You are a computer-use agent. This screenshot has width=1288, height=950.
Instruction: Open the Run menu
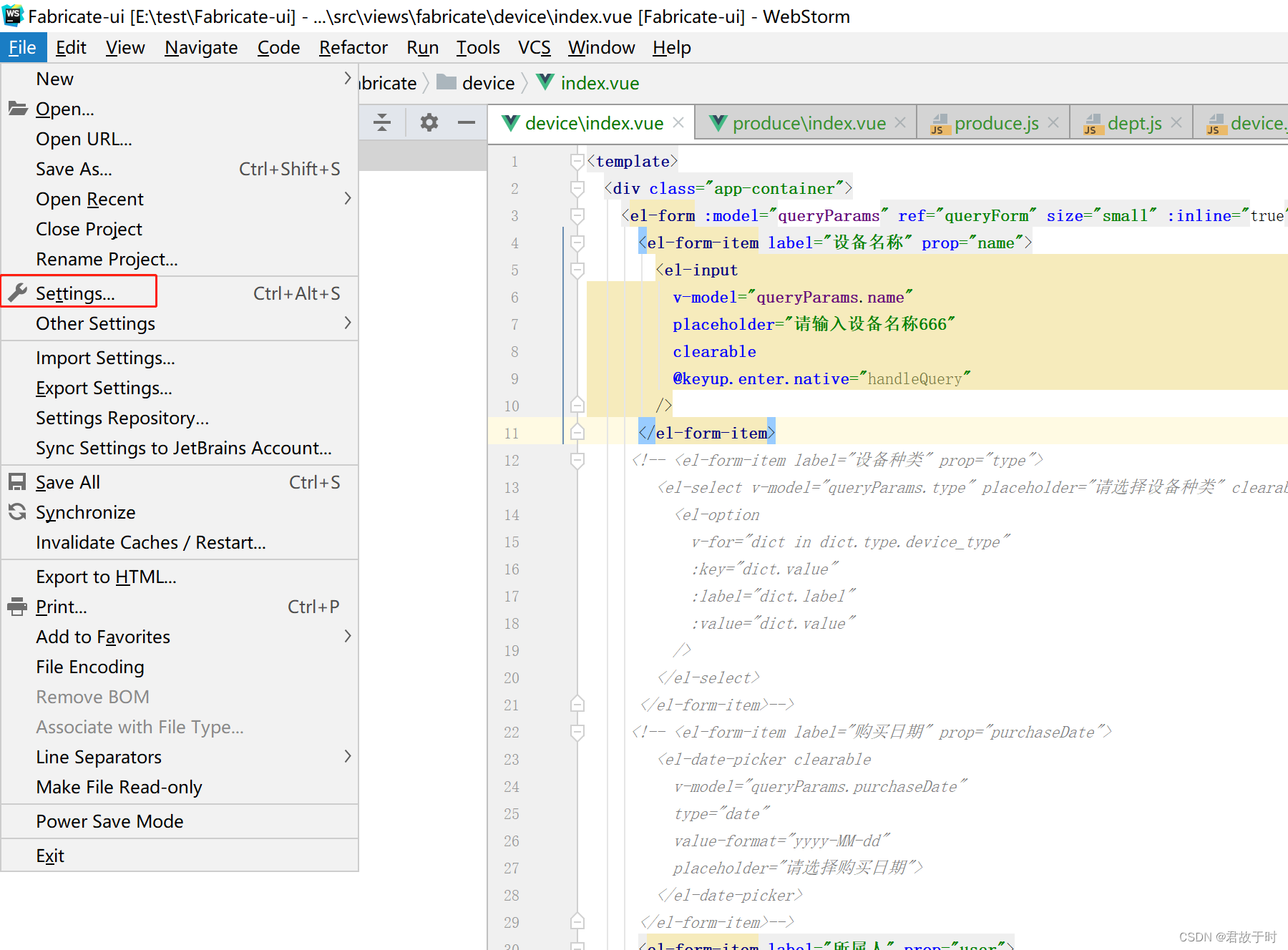422,48
